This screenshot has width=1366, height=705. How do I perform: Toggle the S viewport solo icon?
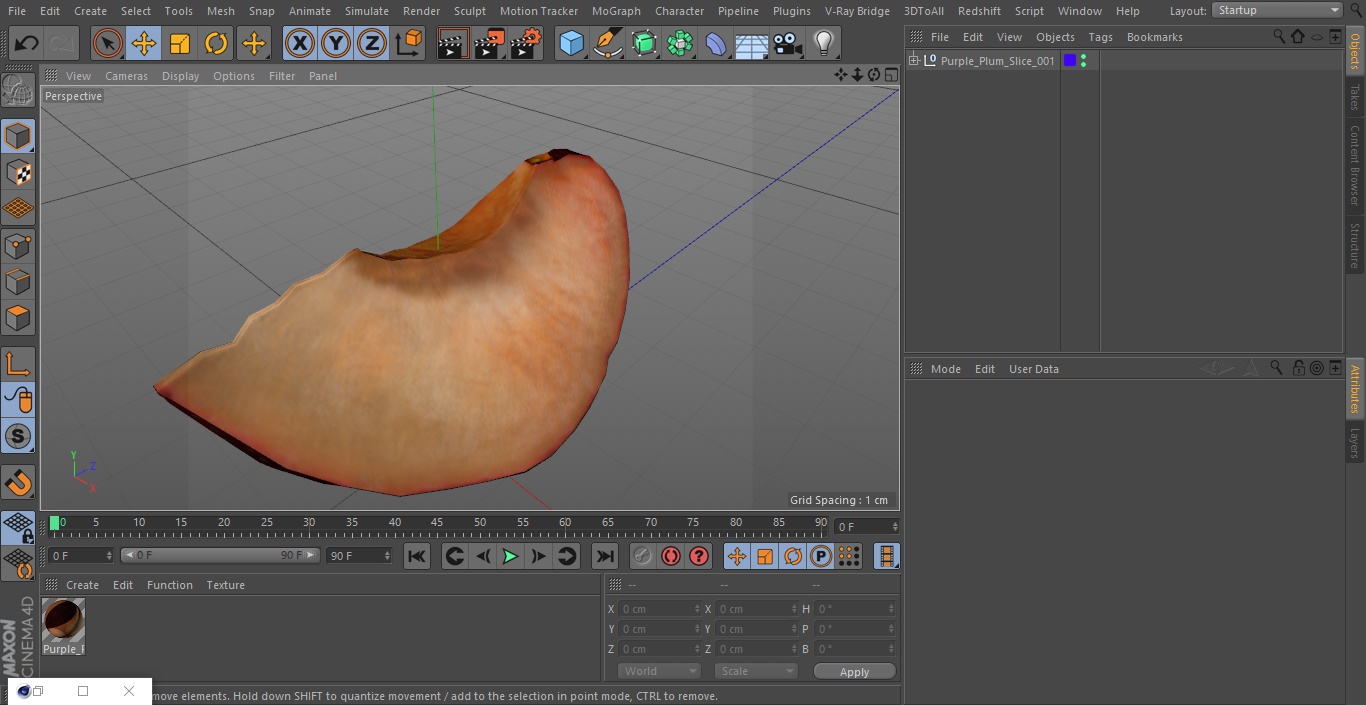click(18, 436)
